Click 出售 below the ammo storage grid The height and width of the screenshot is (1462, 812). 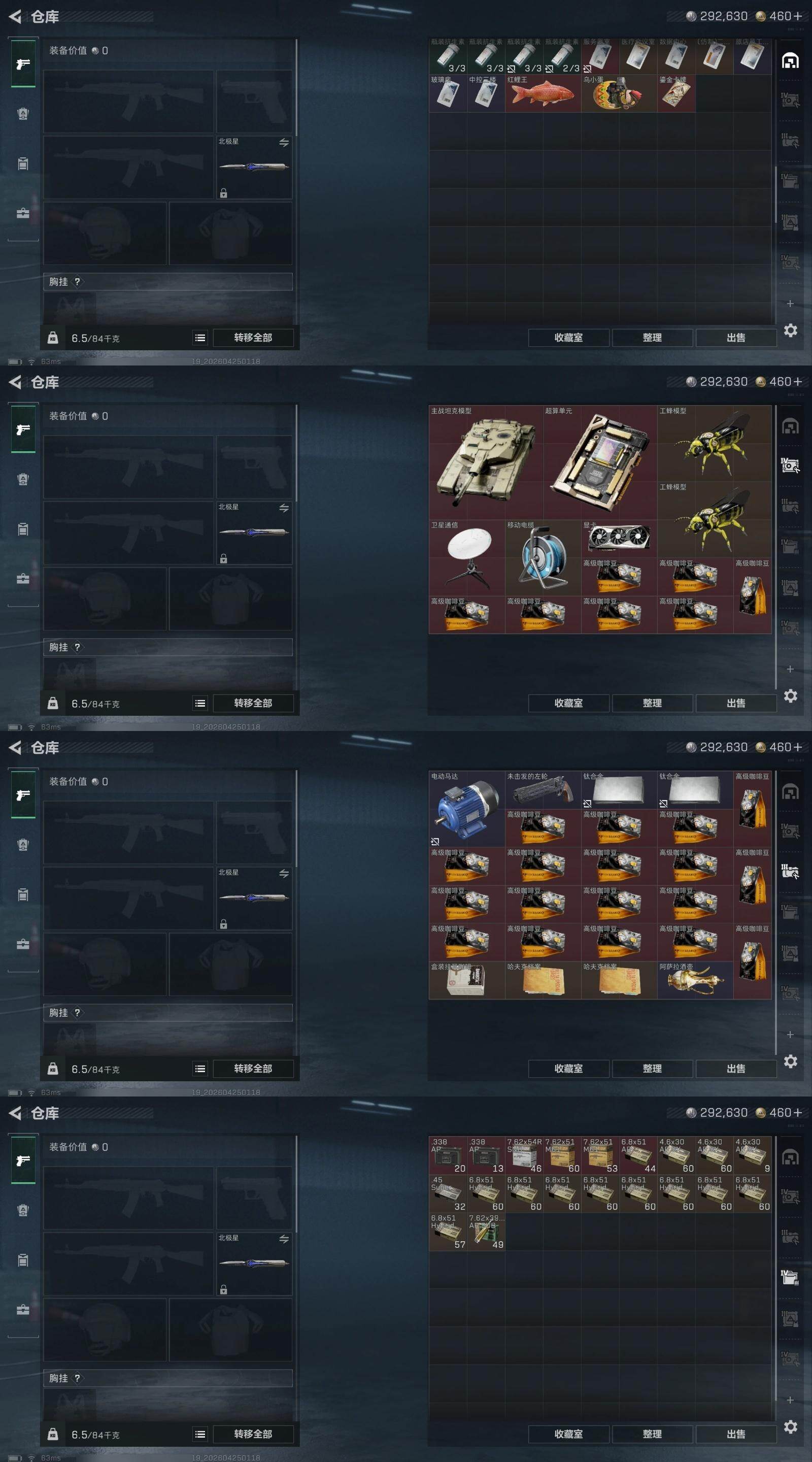click(736, 1434)
